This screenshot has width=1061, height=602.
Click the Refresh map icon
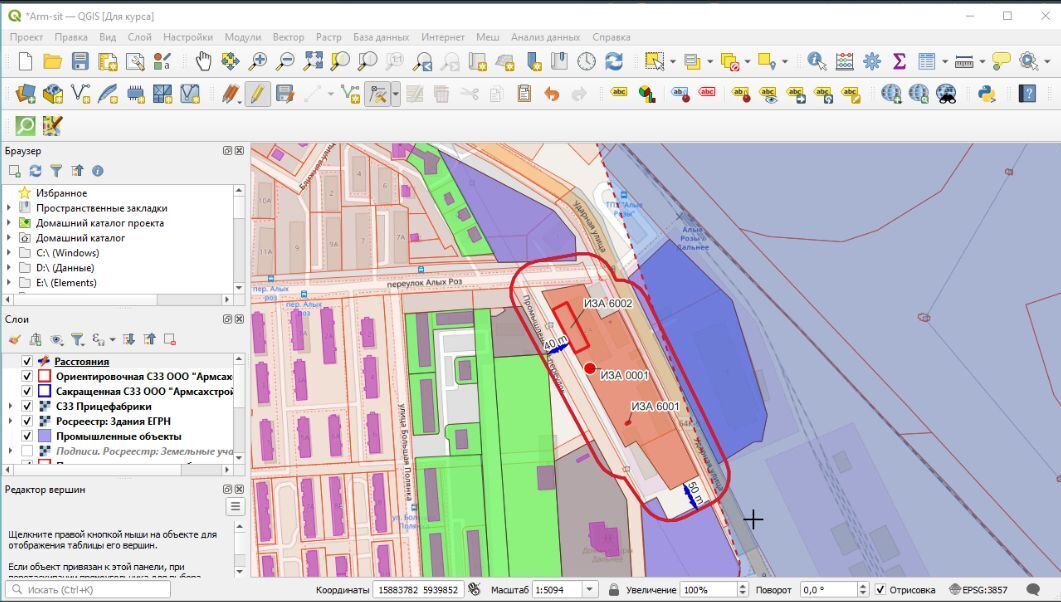[x=613, y=61]
